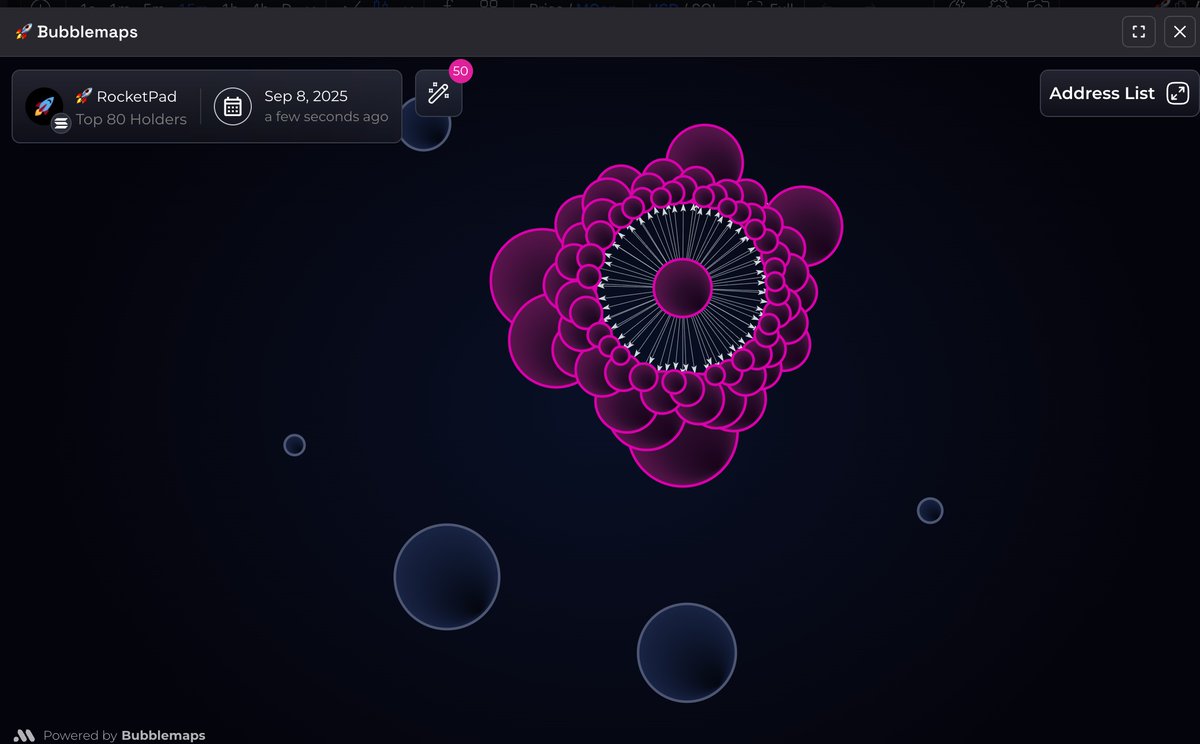Toggle fullscreen mode for Bubblemaps
This screenshot has height=744, width=1200.
[x=1138, y=31]
